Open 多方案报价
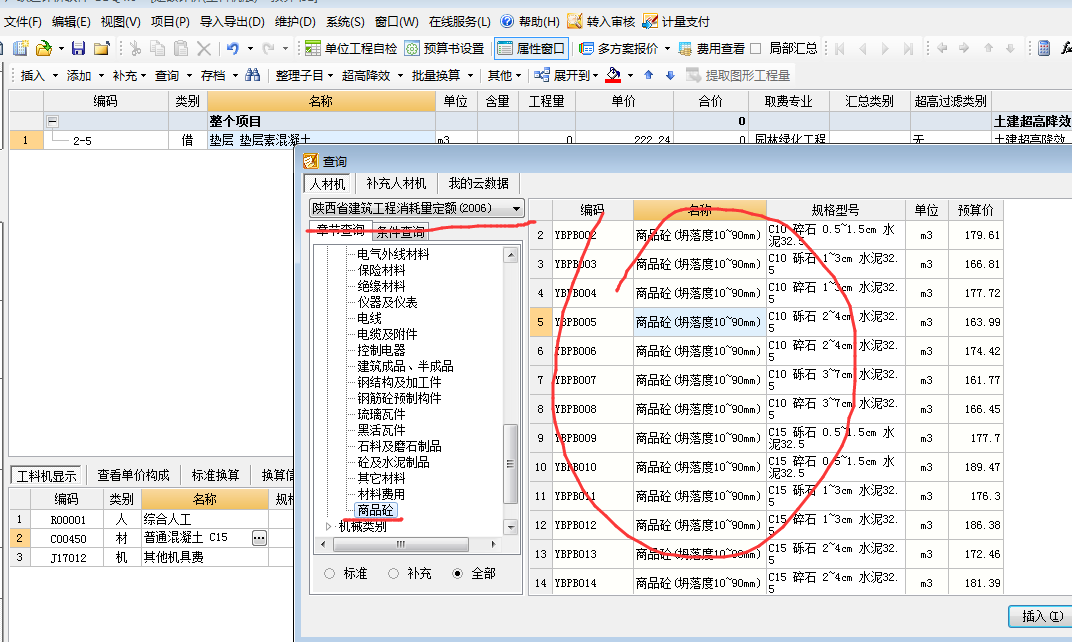 click(x=619, y=49)
